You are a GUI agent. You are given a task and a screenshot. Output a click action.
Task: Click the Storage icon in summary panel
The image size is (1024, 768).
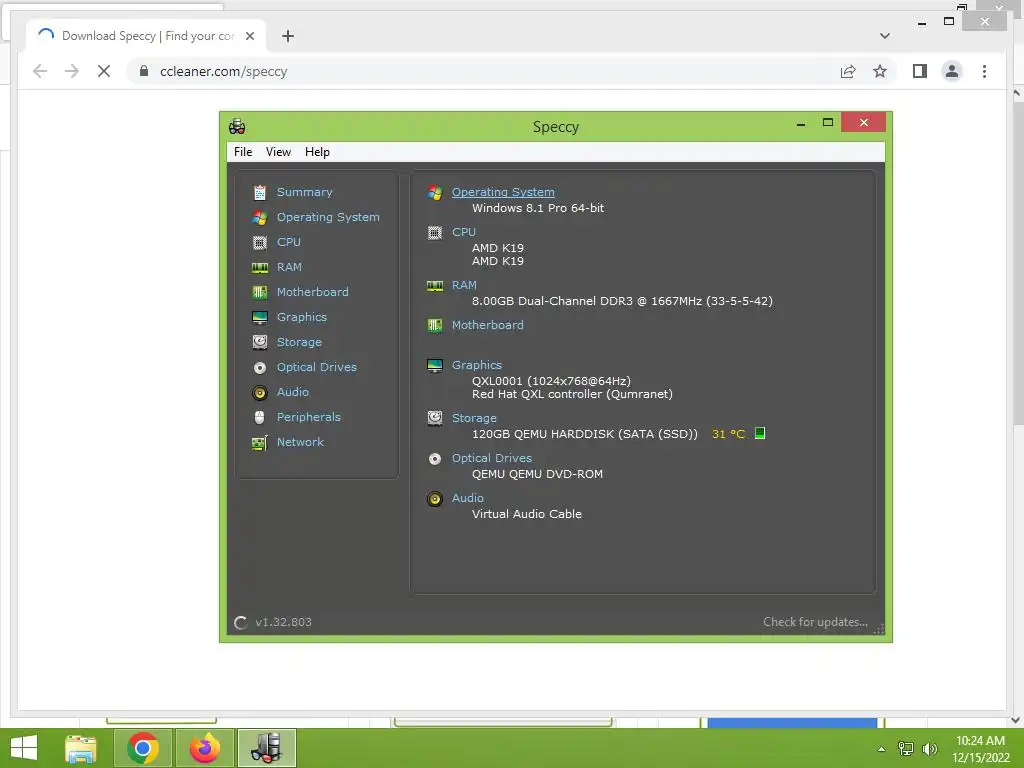point(435,418)
